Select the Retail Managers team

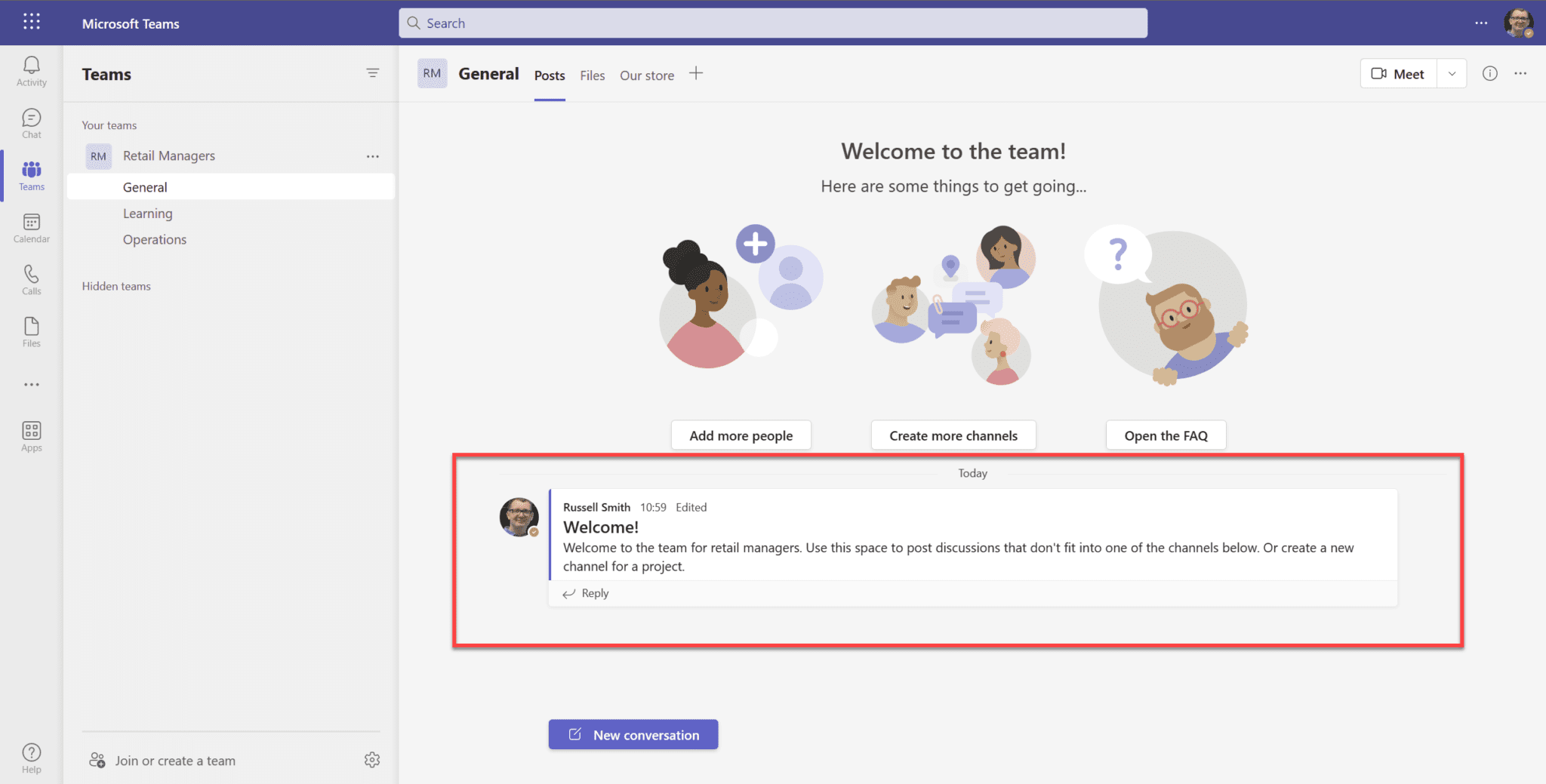tap(169, 155)
